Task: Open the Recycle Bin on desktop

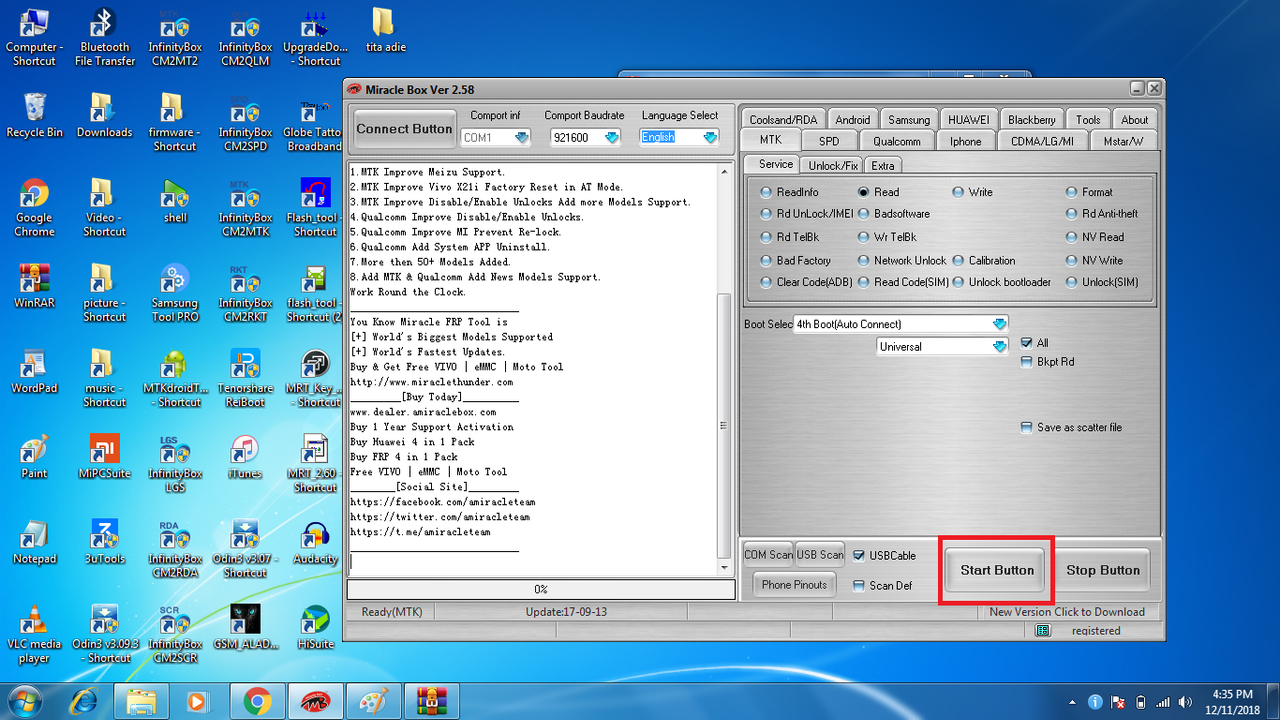Action: click(x=34, y=116)
